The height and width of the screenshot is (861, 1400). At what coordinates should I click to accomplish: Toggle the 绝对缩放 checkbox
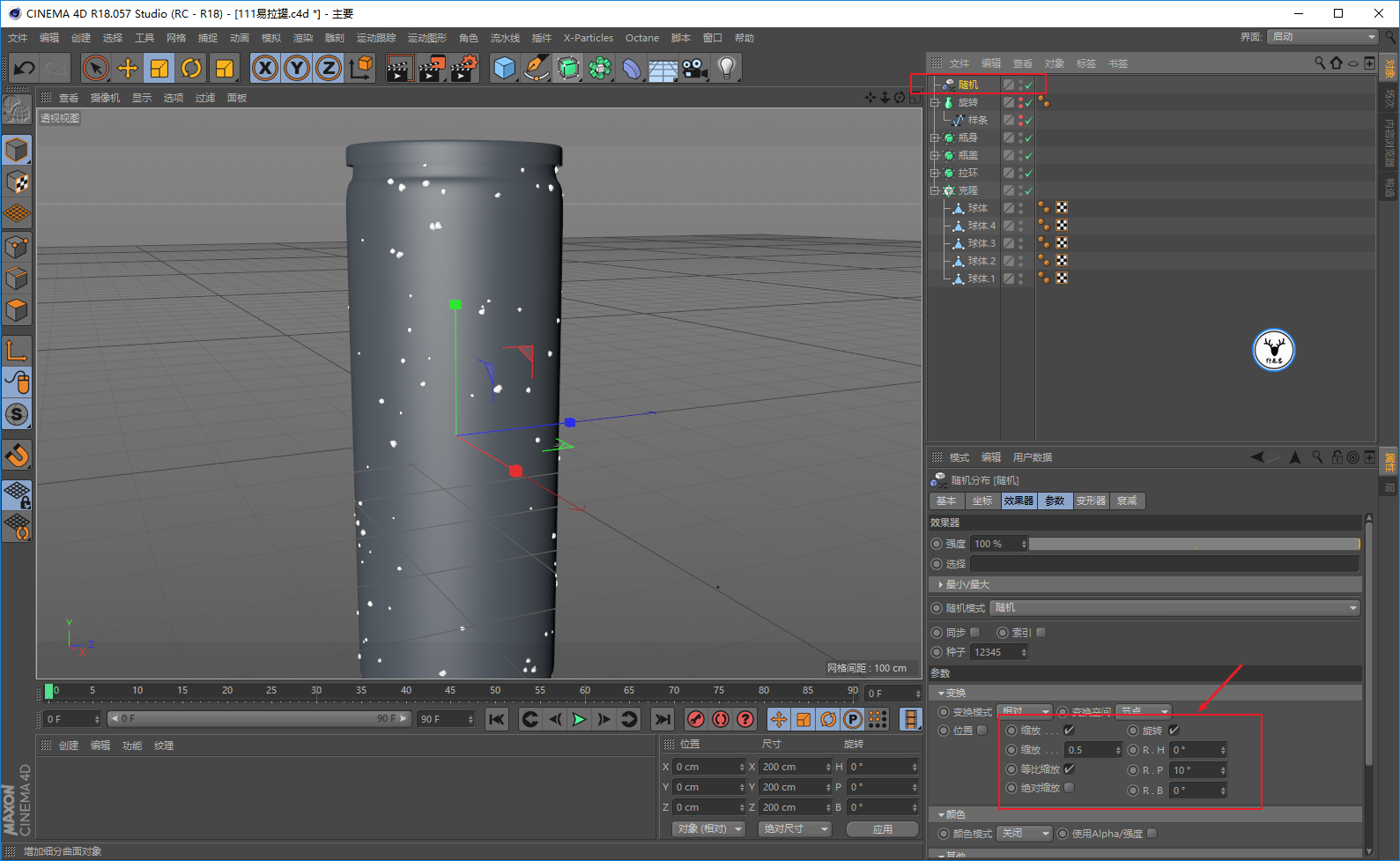click(x=1069, y=788)
